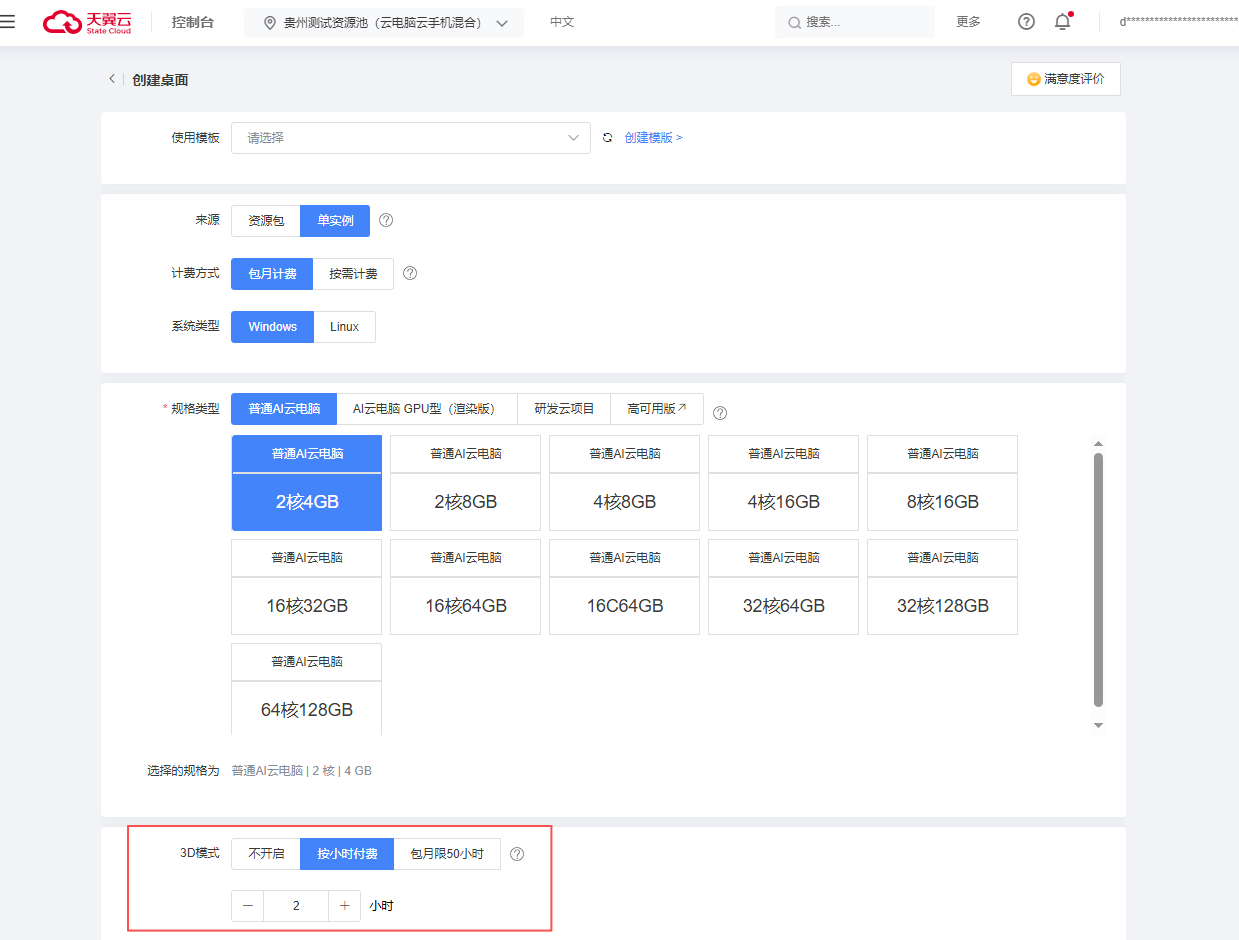
Task: Switch to 研发云项目 tab
Action: click(564, 409)
